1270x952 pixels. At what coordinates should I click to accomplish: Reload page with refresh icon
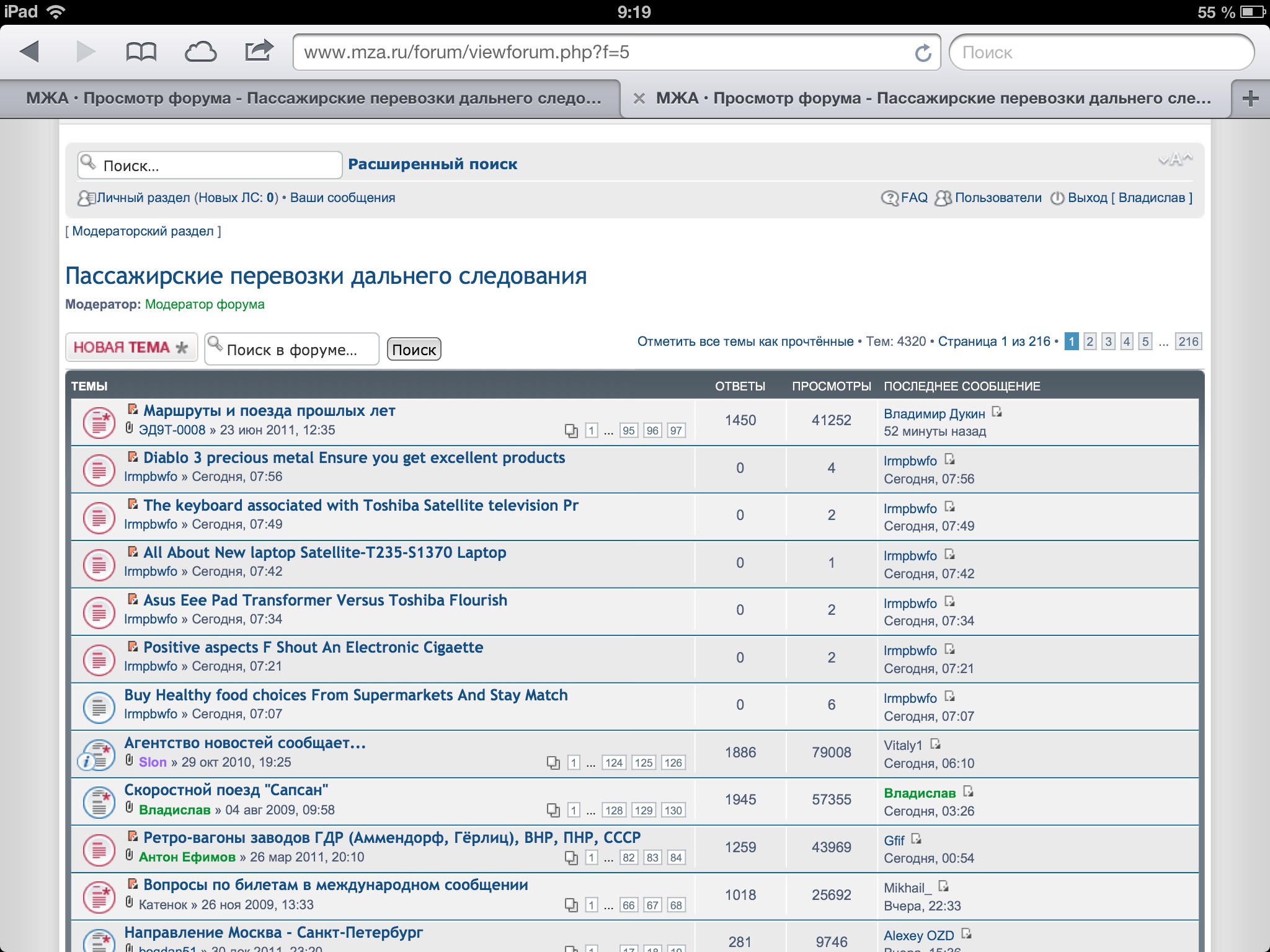point(923,53)
